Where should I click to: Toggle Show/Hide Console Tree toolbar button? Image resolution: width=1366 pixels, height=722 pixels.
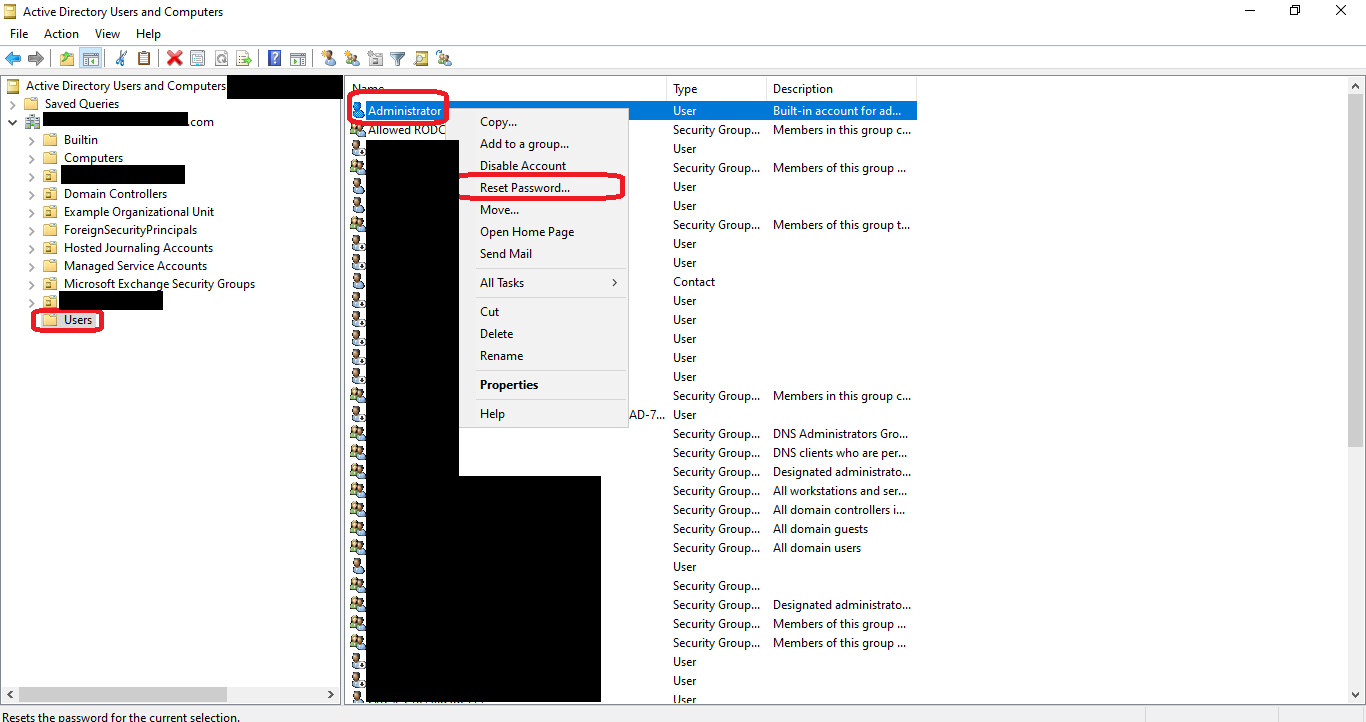[90, 58]
